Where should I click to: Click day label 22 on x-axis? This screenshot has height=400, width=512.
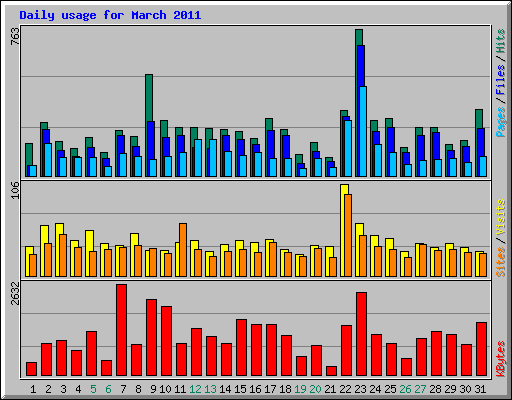point(345,389)
